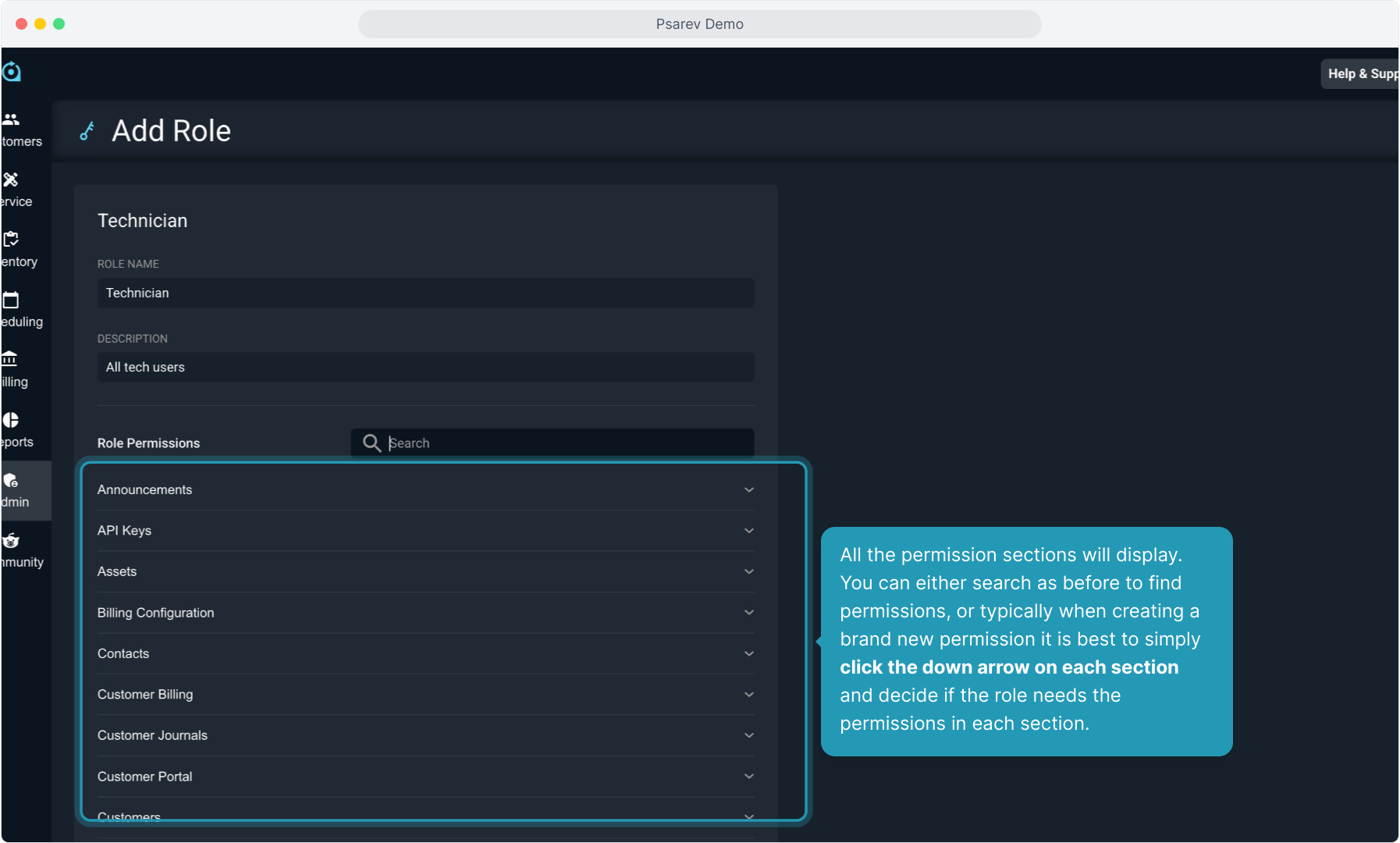The height and width of the screenshot is (843, 1400).
Task: Expand the Contacts permission section
Action: (x=748, y=654)
